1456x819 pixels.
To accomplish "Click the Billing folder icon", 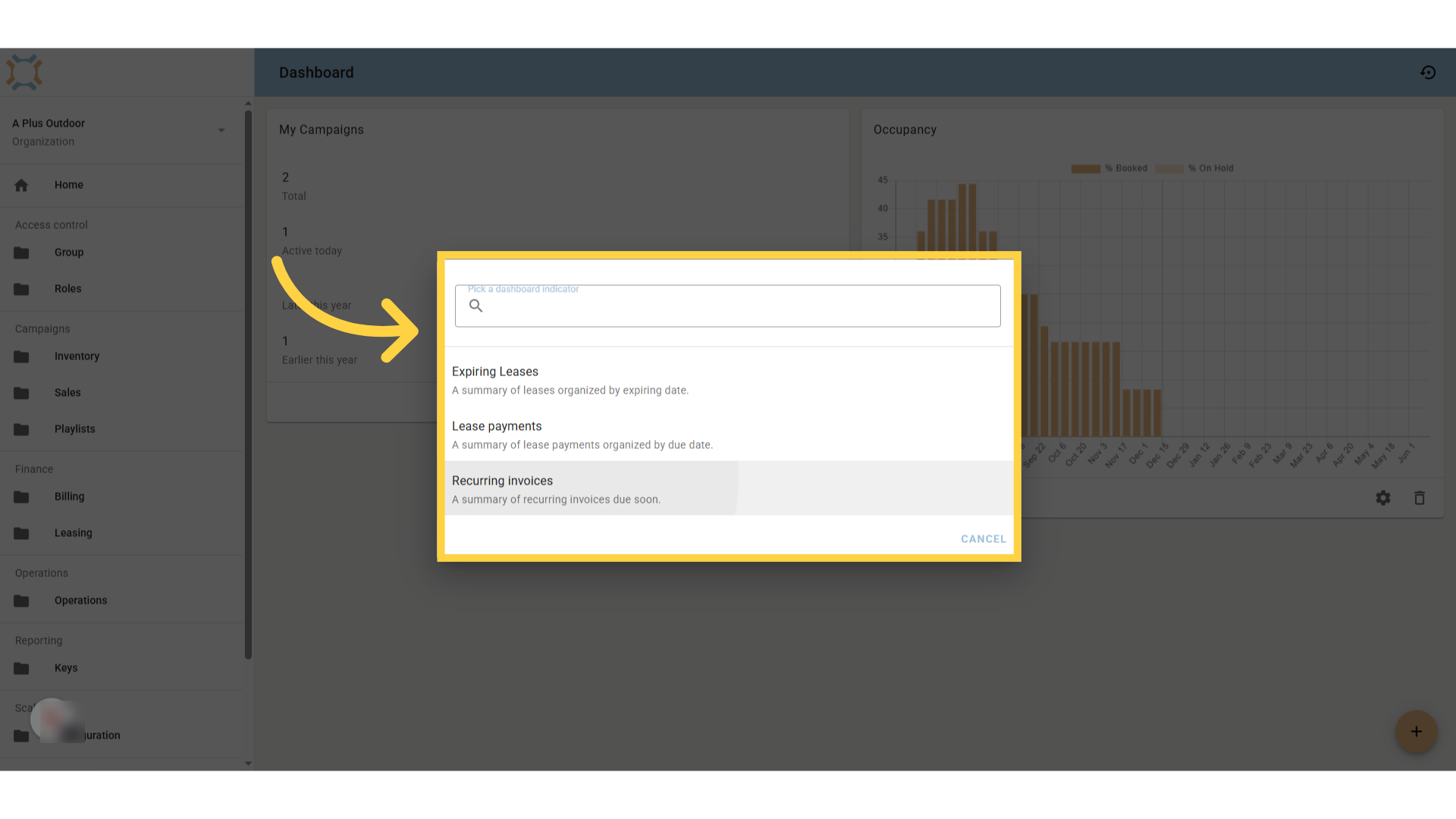I will click(21, 497).
